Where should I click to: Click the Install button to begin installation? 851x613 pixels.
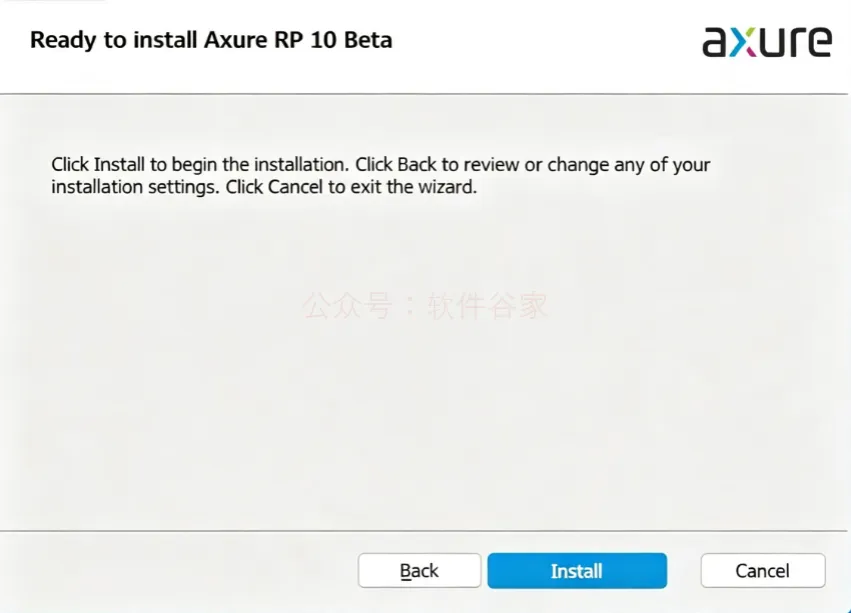(577, 571)
